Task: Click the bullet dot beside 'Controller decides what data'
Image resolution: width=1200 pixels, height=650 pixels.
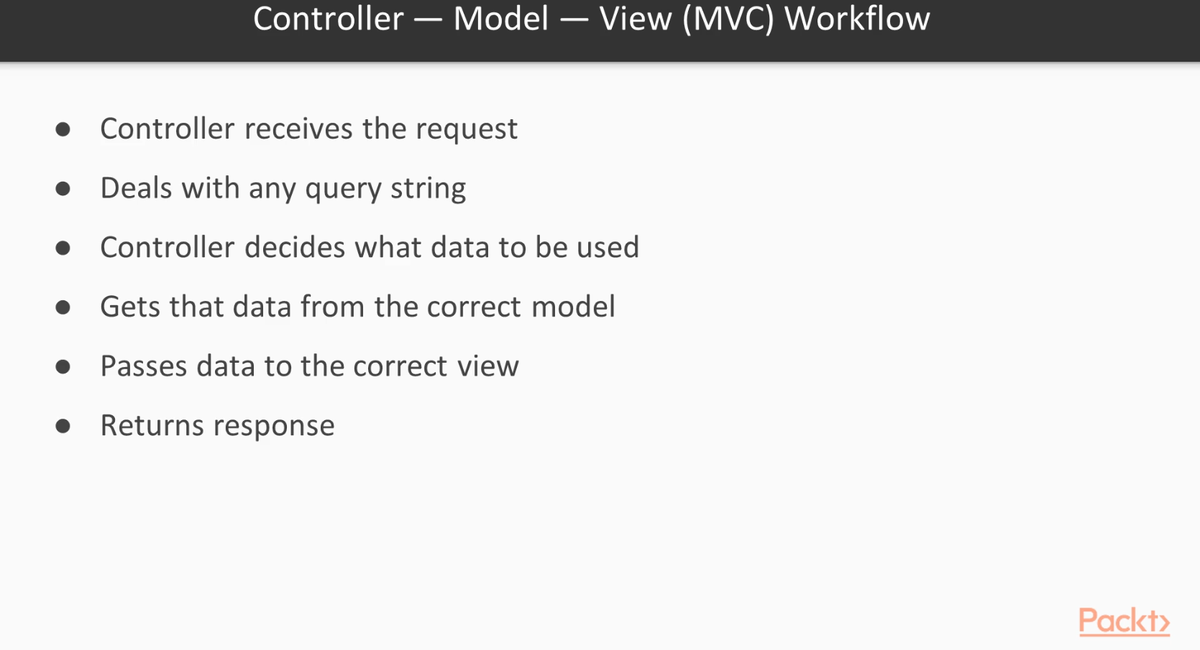Action: click(64, 248)
